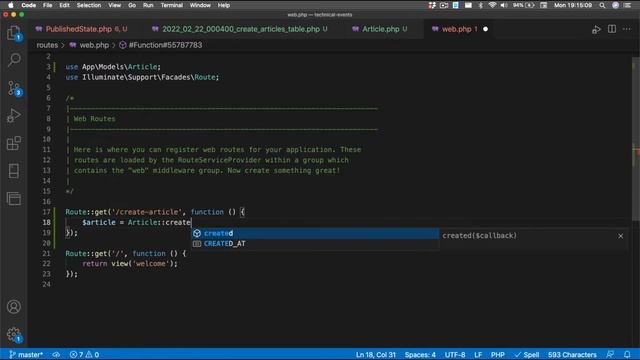This screenshot has width=640, height=360.
Task: Open the Edit menu
Action: [64, 5]
